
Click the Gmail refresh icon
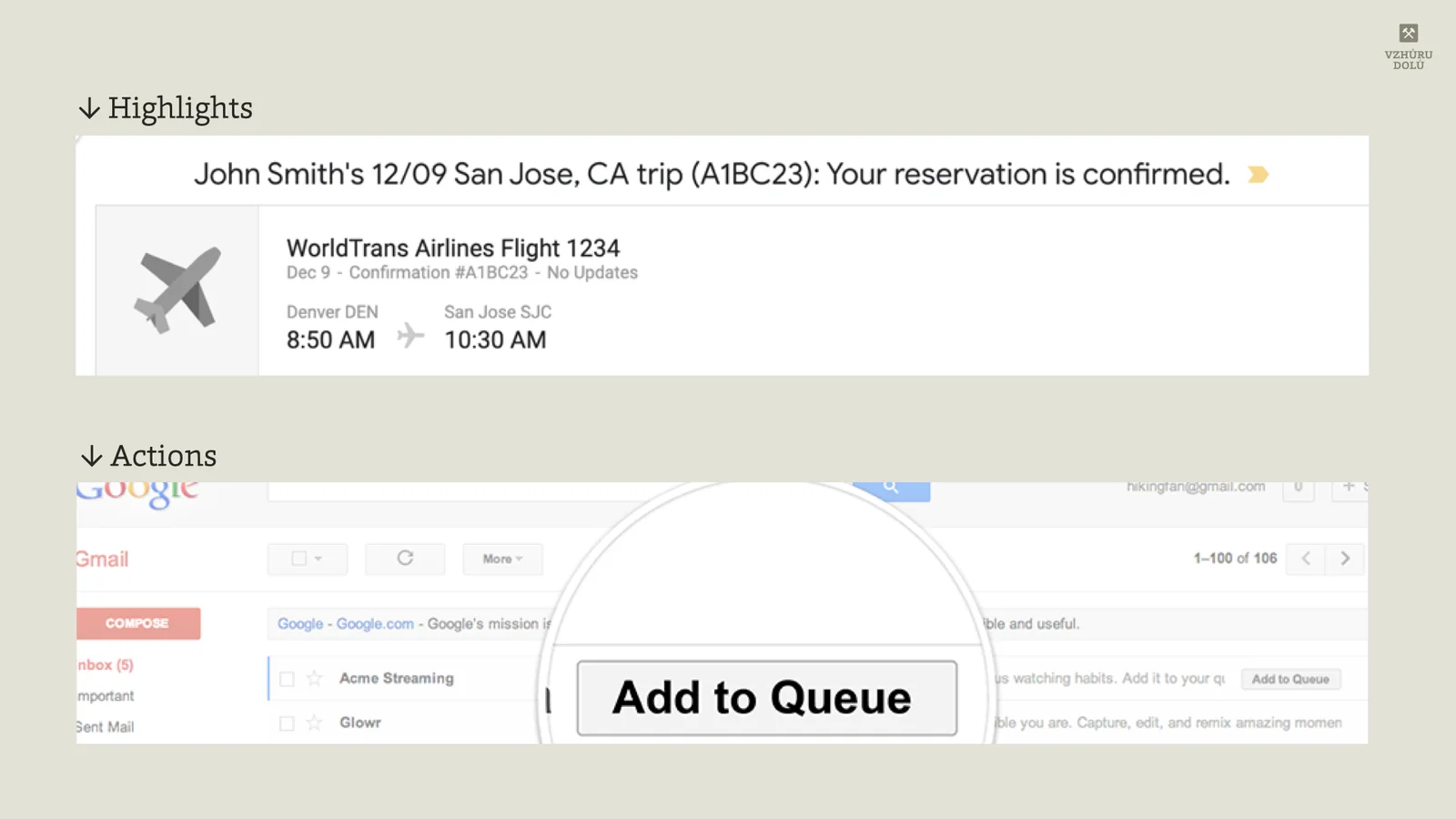coord(405,559)
